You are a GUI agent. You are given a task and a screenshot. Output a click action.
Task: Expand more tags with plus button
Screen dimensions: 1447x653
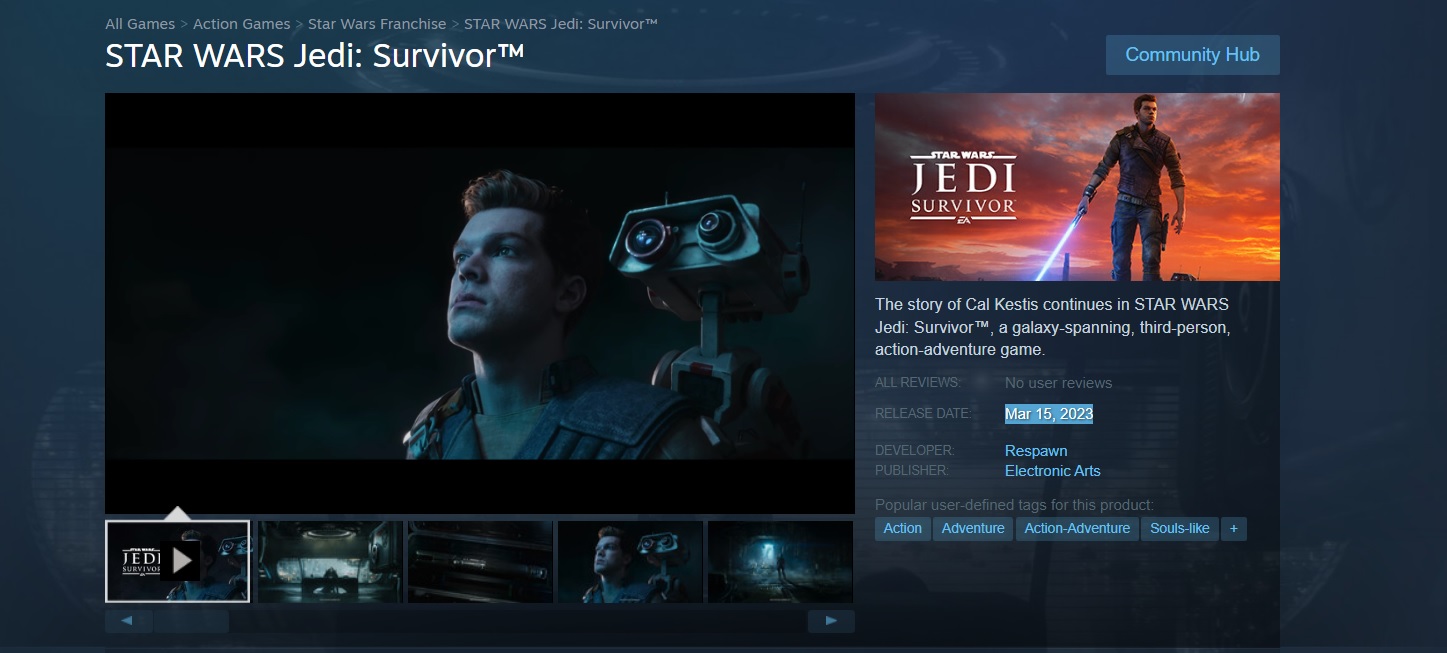point(1233,528)
